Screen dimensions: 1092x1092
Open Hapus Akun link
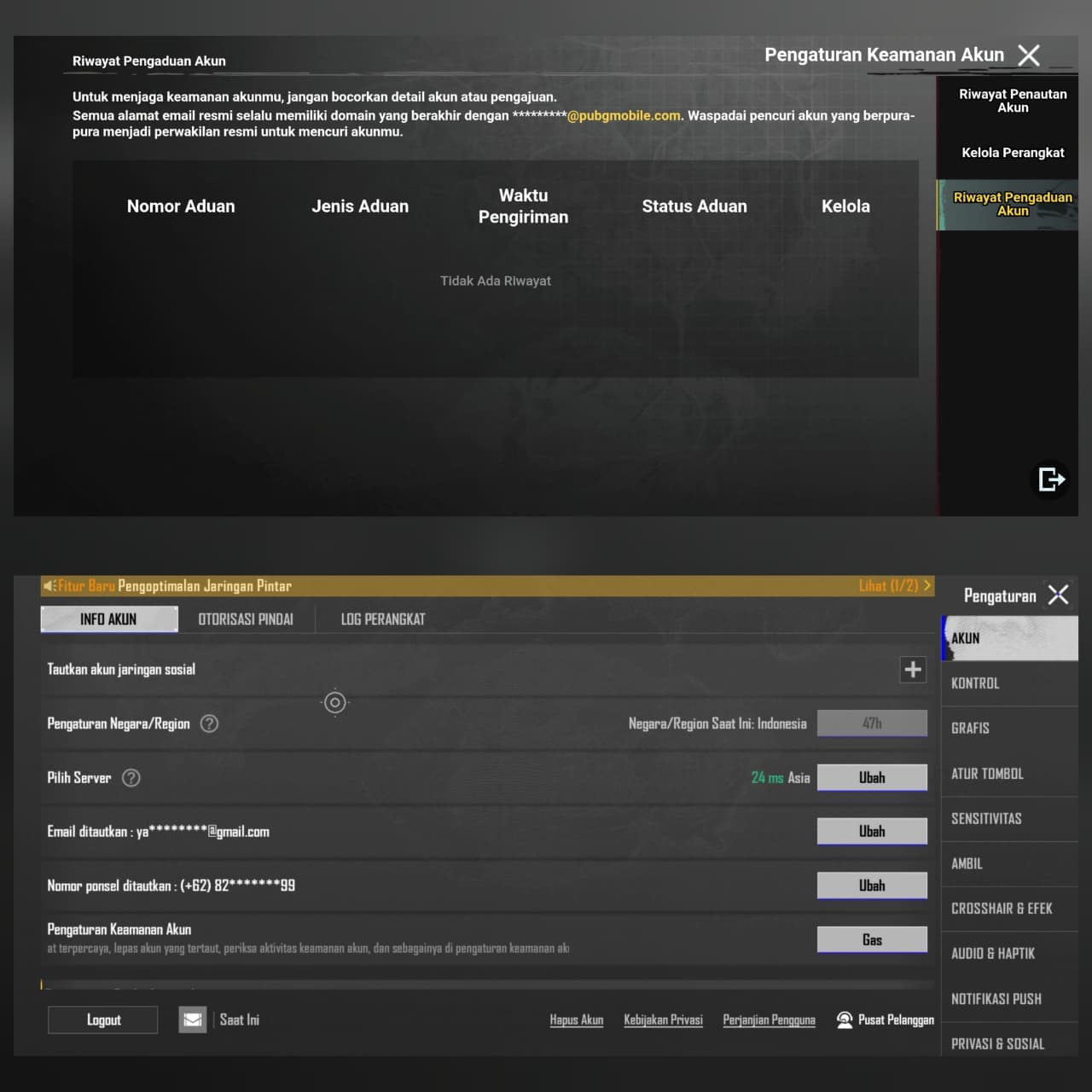click(577, 1020)
